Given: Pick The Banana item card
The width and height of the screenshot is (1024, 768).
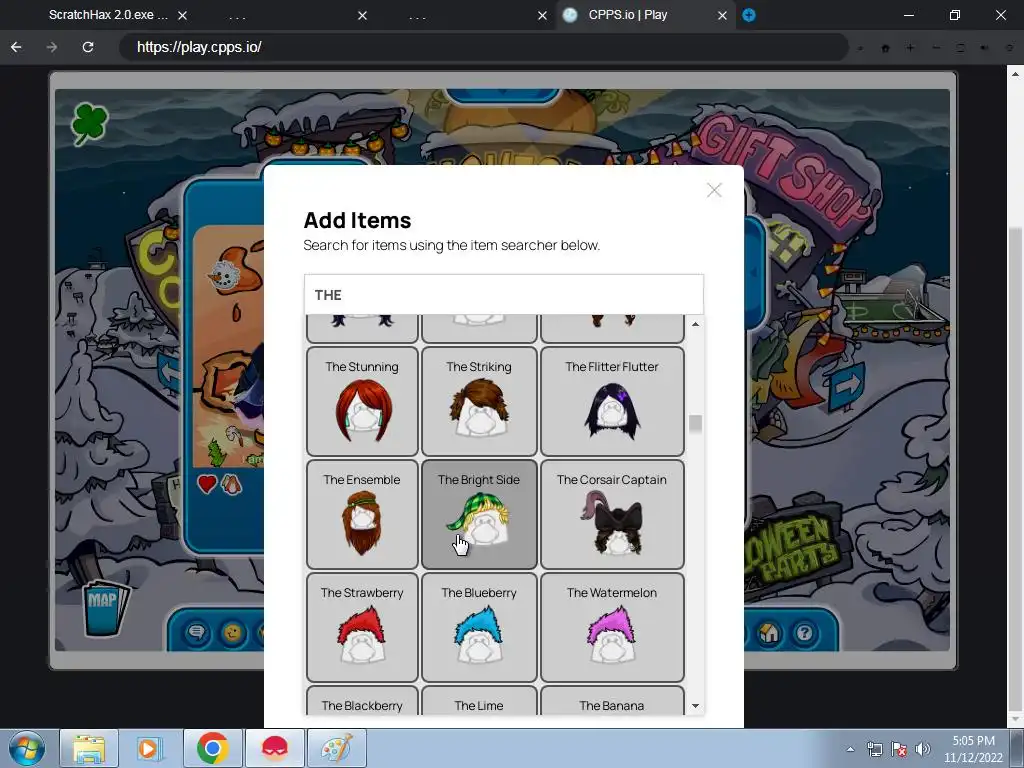Looking at the screenshot, I should (612, 701).
